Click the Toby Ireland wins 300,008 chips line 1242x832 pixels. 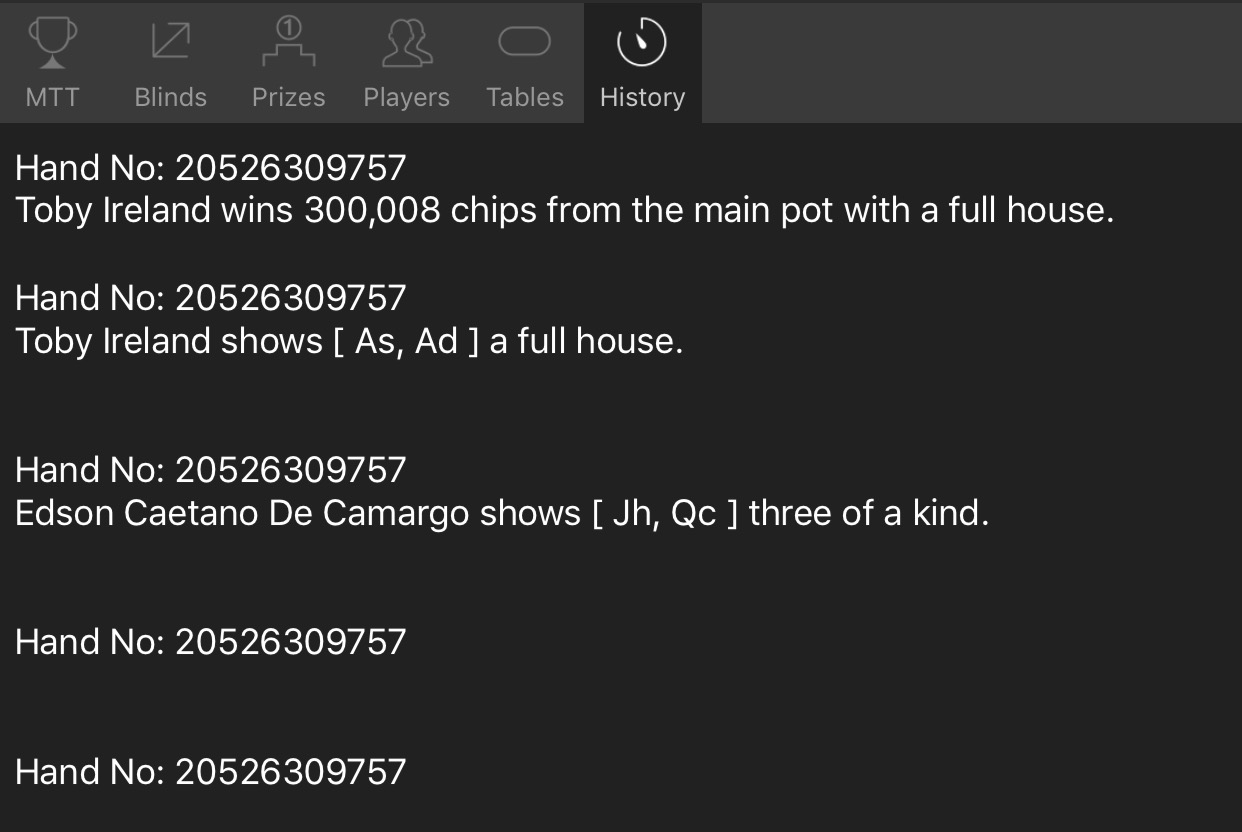[x=565, y=211]
